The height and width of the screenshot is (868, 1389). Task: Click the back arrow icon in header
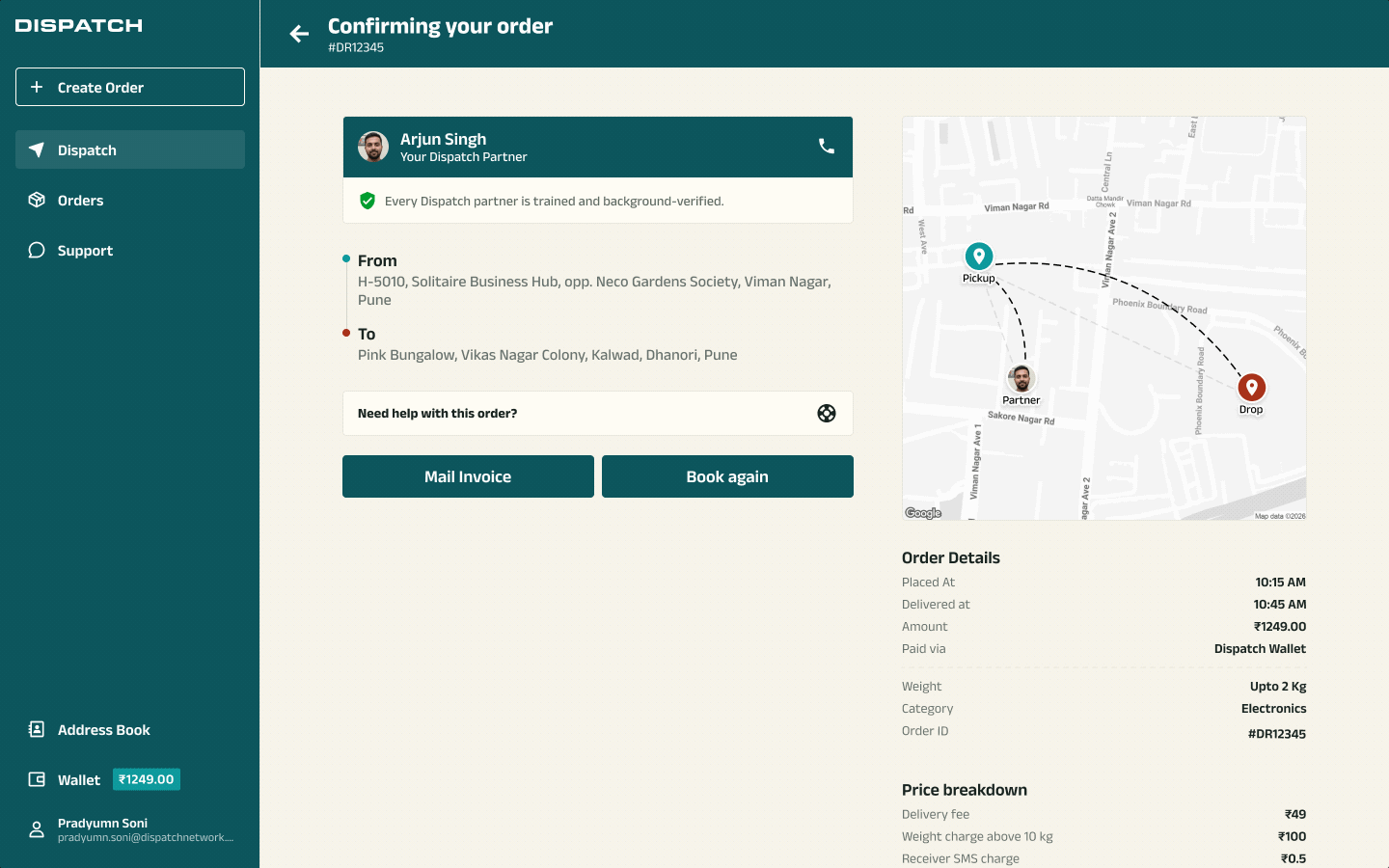(299, 34)
